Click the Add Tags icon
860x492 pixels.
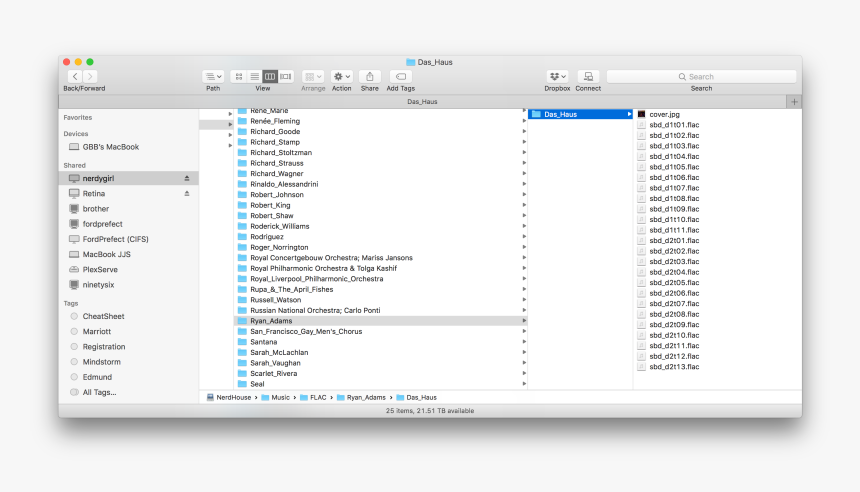pos(401,77)
